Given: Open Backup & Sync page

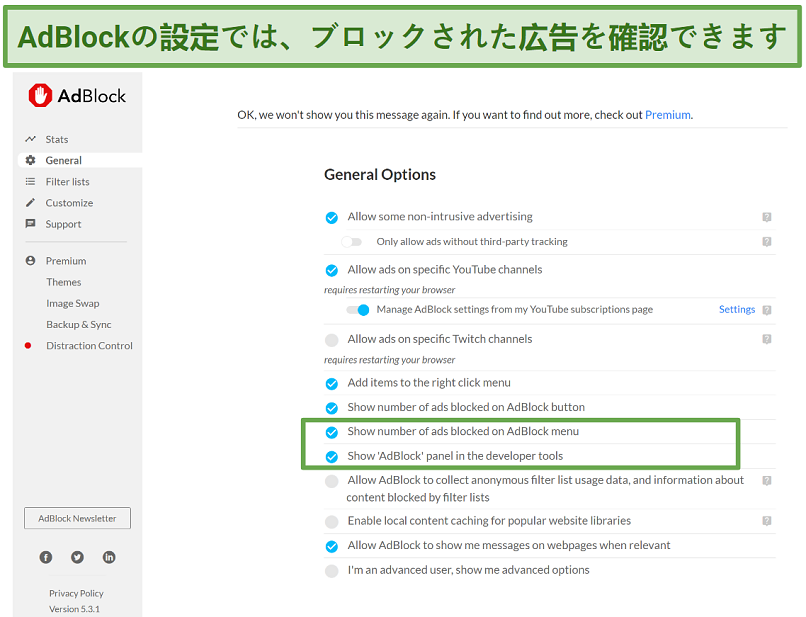Looking at the screenshot, I should tap(79, 324).
